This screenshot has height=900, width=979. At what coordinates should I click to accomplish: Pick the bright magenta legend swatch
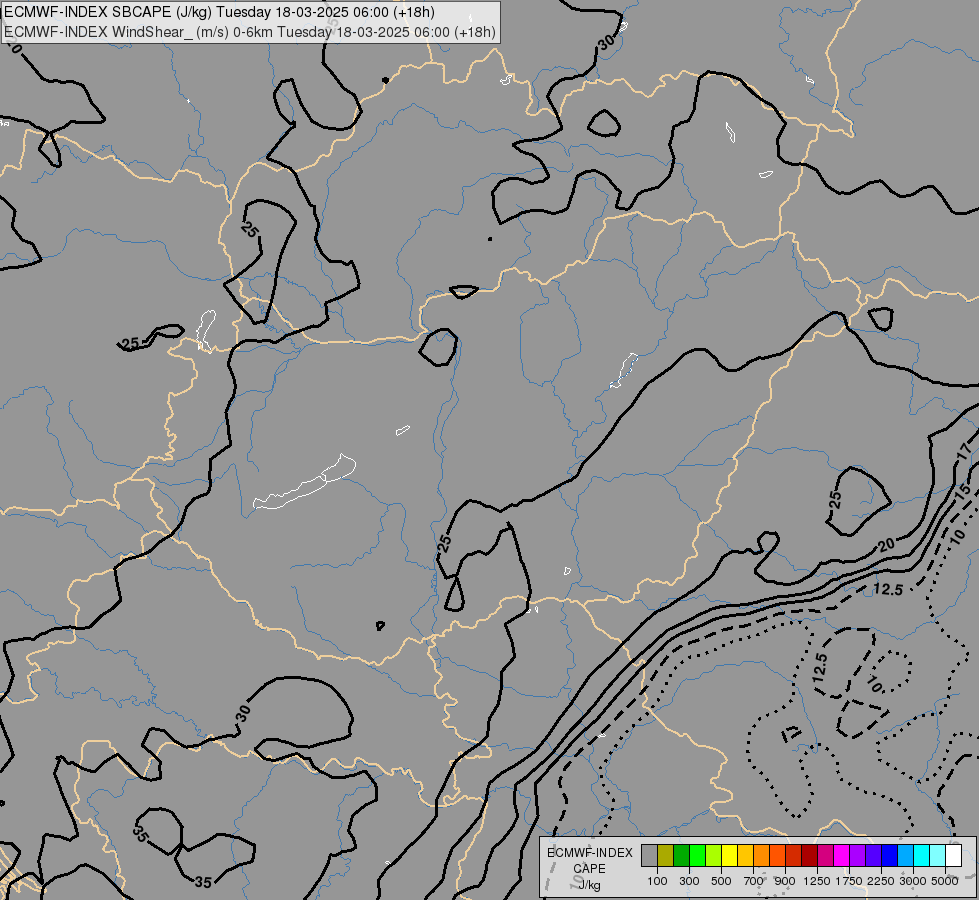pos(841,856)
